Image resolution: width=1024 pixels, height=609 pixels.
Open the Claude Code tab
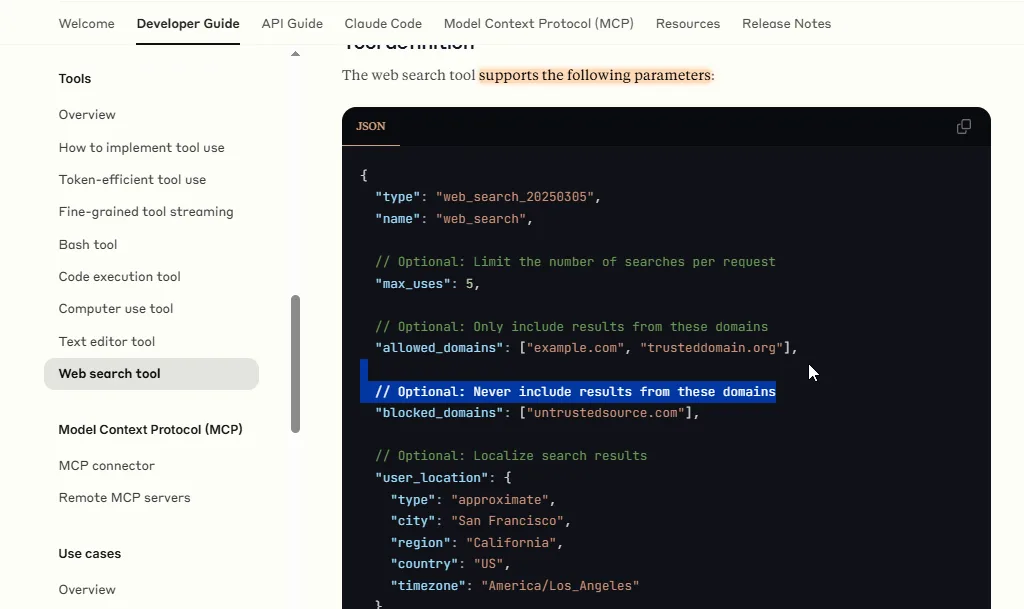click(x=383, y=24)
